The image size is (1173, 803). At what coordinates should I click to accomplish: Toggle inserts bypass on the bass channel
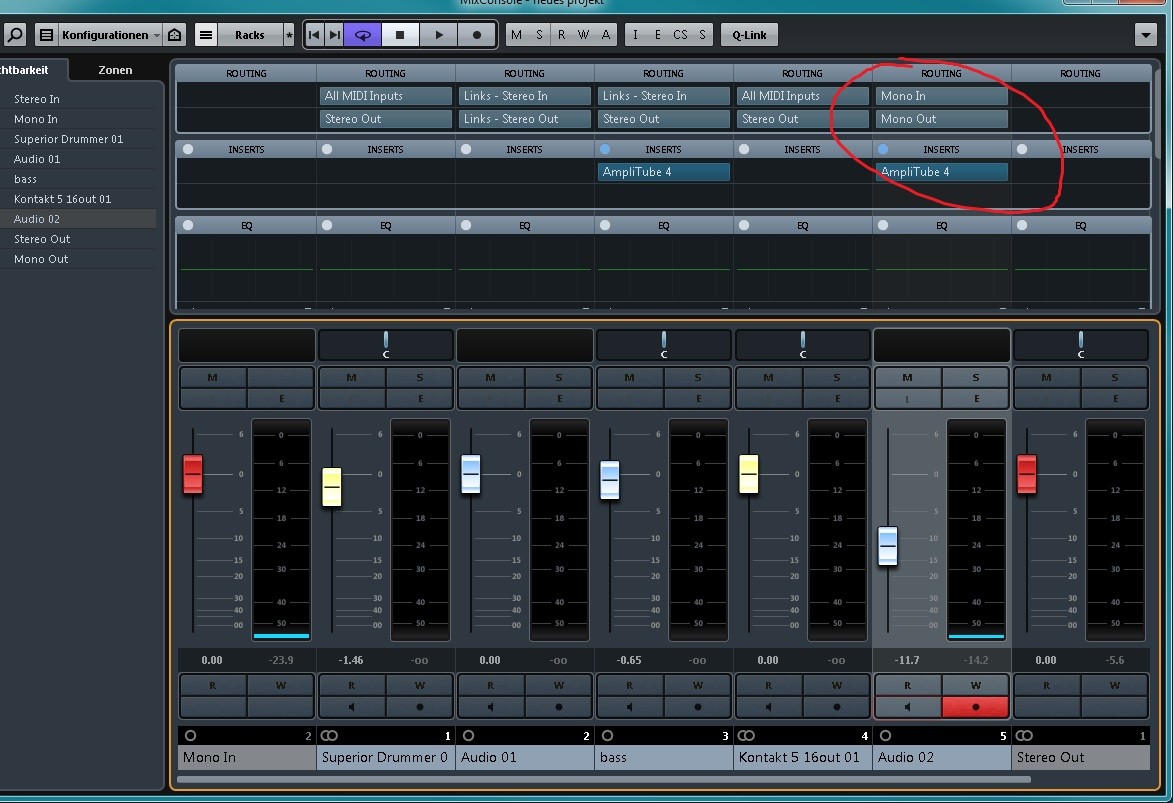coord(605,149)
